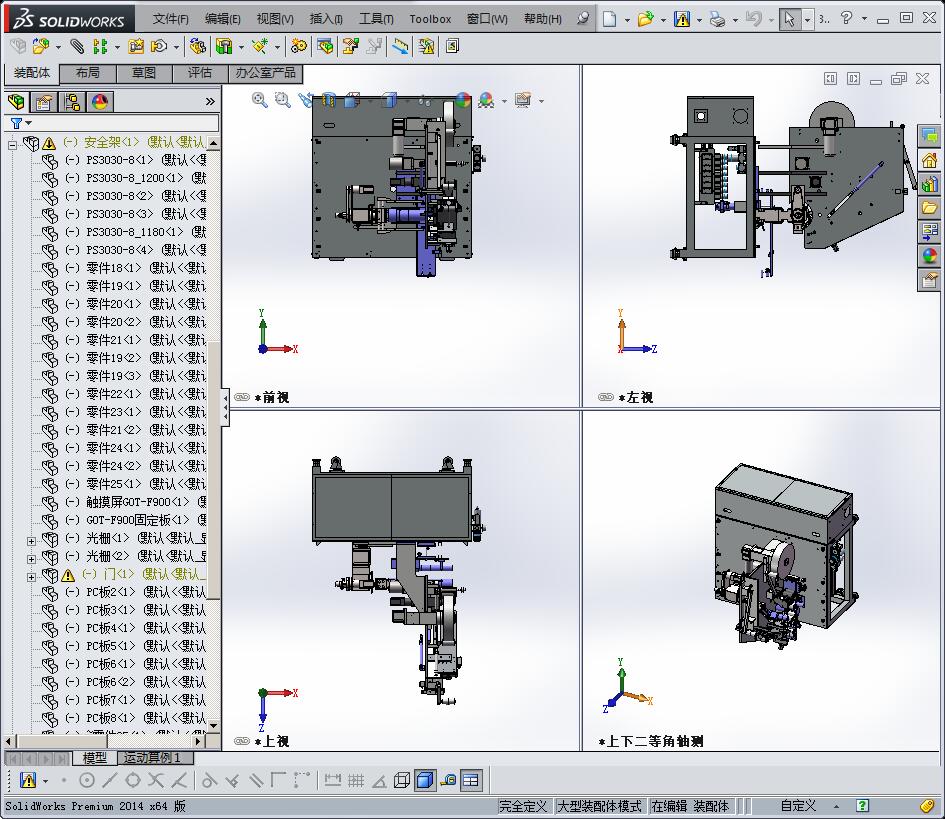Image resolution: width=945 pixels, height=819 pixels.
Task: Click the New document icon
Action: (x=609, y=19)
